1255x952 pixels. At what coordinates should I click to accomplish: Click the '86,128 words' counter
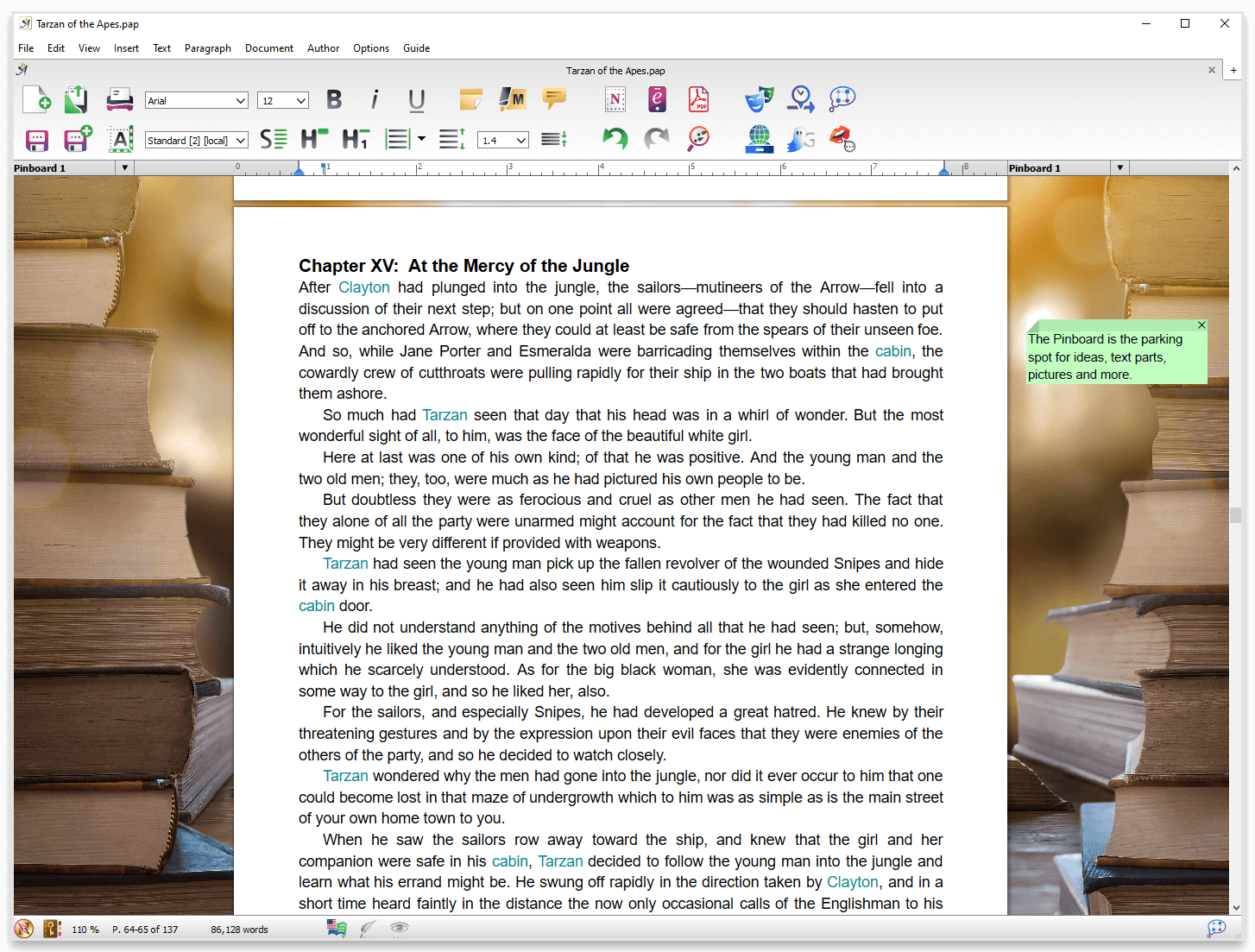tap(239, 930)
